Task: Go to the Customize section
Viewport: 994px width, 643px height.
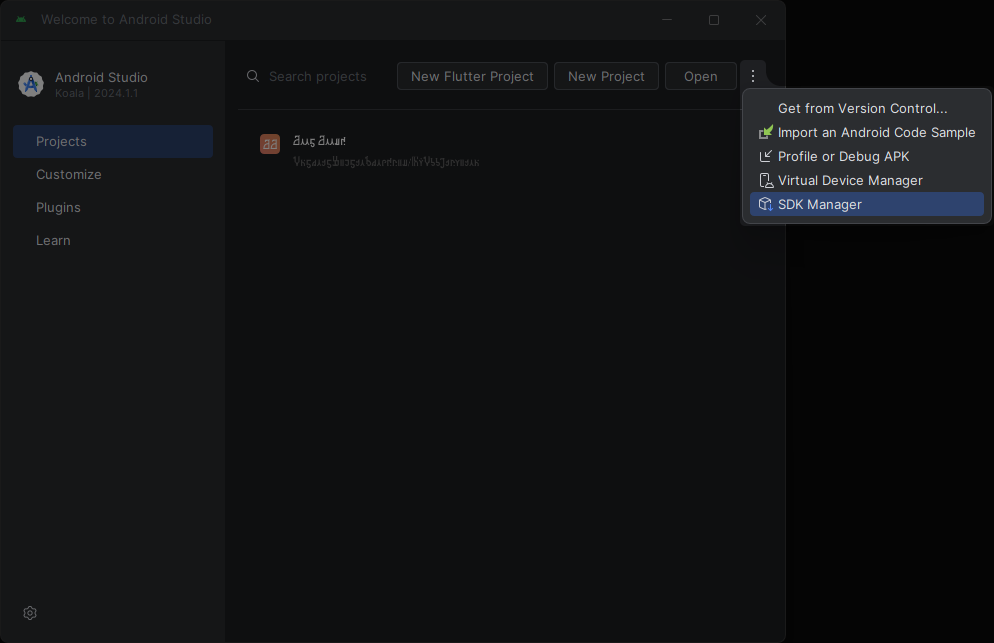Action: tap(113, 174)
